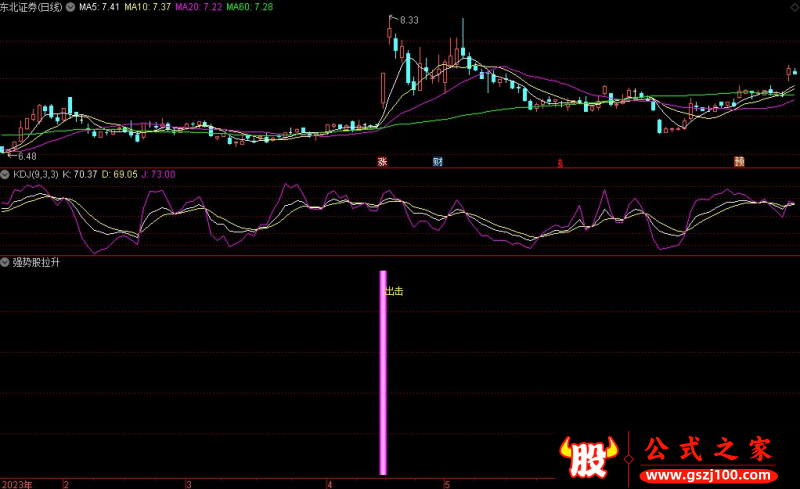Screen dimensions: 800x489
Task: Open the 东北证券(日线) chart title
Action: pos(31,7)
